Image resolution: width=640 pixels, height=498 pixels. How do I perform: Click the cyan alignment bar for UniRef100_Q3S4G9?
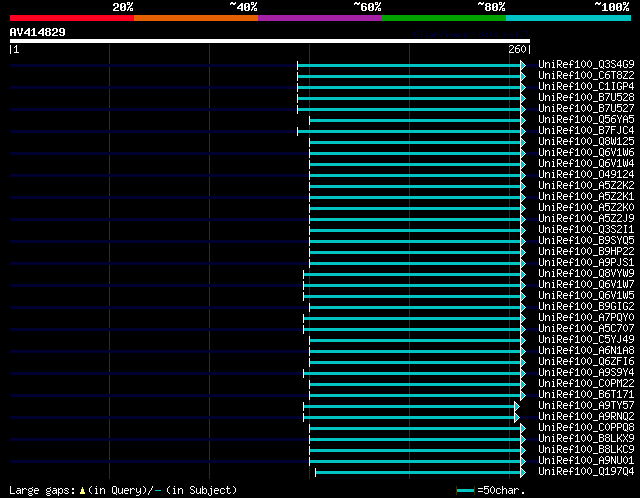pos(409,65)
